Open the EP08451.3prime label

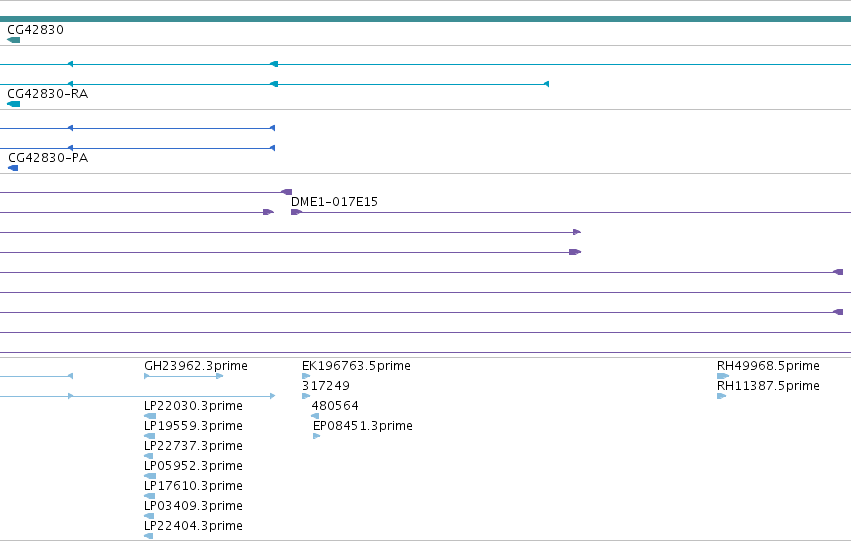pos(363,426)
